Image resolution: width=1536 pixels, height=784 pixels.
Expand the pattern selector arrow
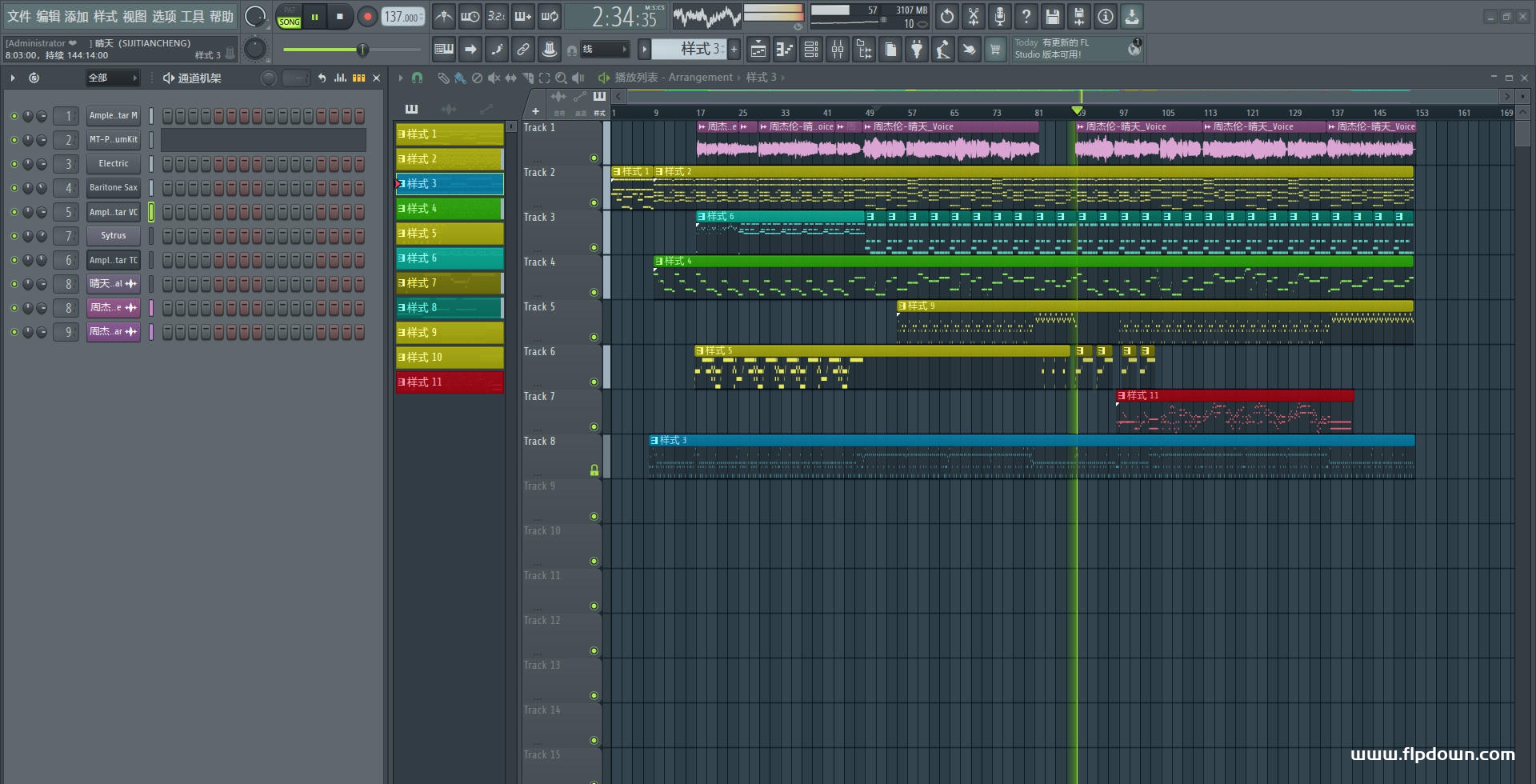point(644,50)
